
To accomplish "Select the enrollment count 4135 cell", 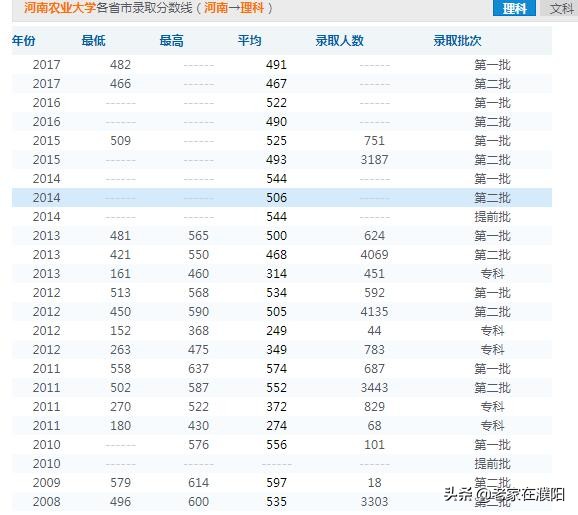I will [x=375, y=312].
